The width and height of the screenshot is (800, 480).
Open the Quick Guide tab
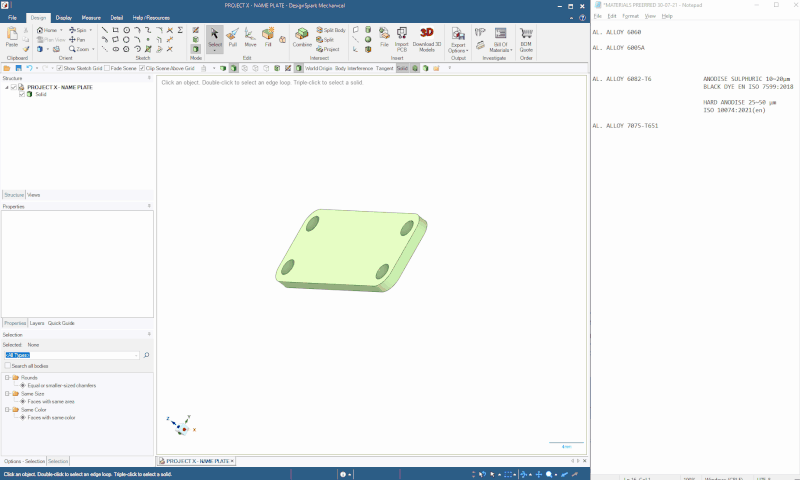[x=61, y=323]
